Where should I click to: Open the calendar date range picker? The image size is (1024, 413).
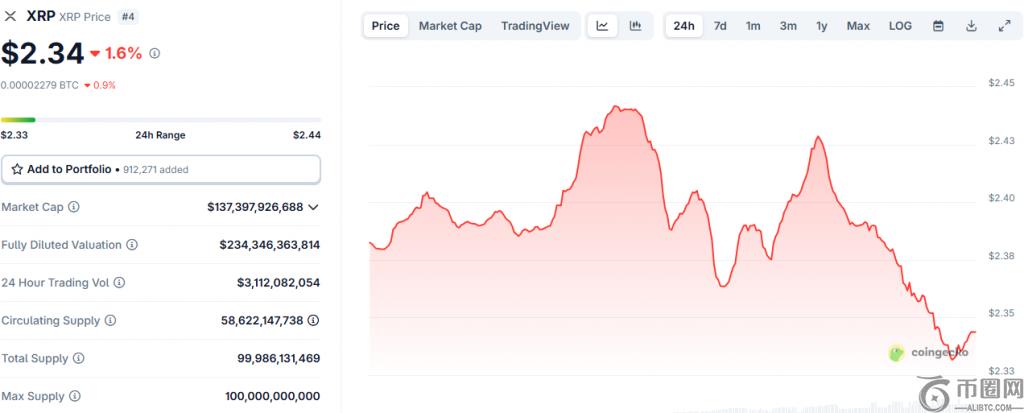click(938, 26)
